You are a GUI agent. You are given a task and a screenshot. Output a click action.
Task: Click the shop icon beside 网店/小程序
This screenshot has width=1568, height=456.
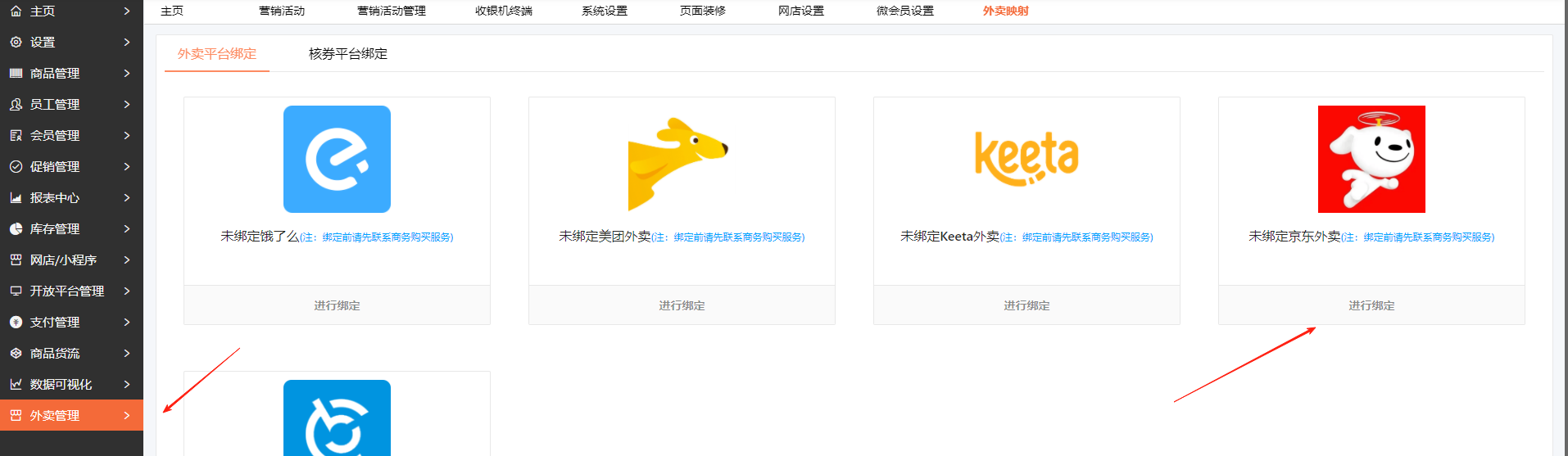[16, 260]
